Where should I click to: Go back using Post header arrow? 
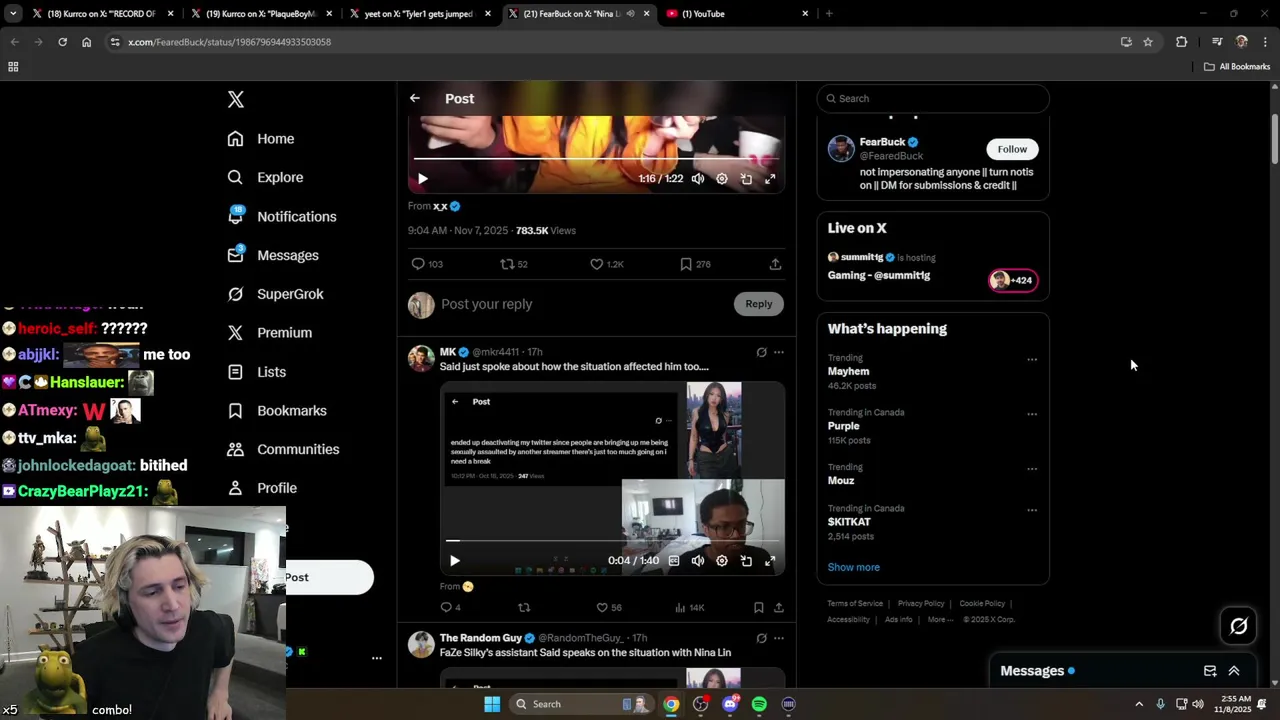(x=415, y=98)
